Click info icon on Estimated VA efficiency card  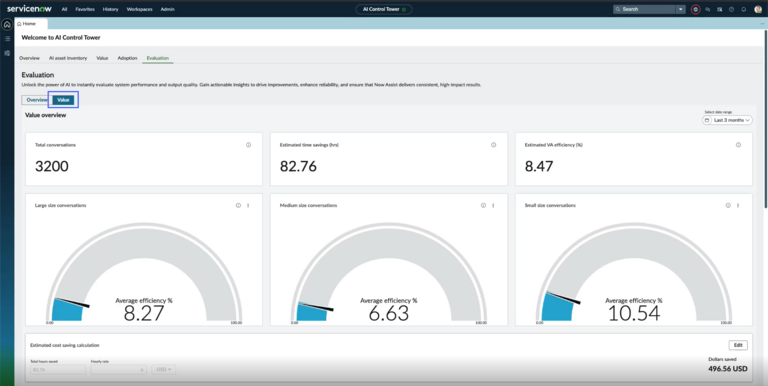(738, 145)
